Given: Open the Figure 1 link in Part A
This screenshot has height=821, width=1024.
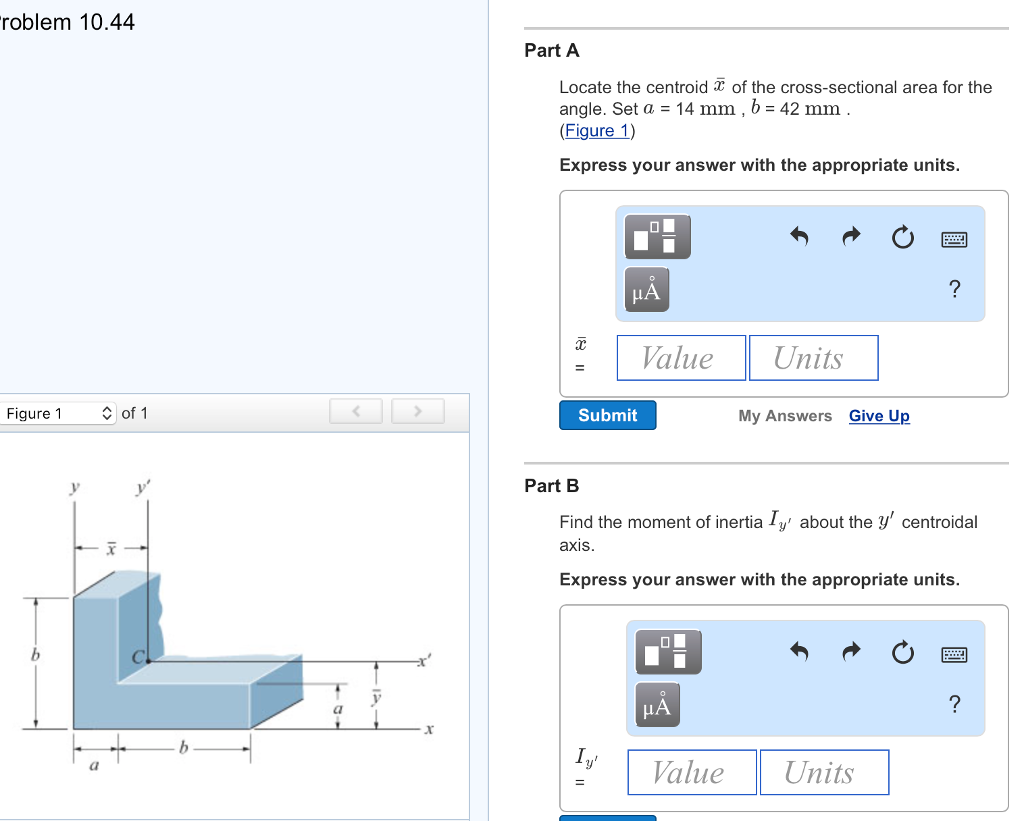Looking at the screenshot, I should click(x=595, y=130).
